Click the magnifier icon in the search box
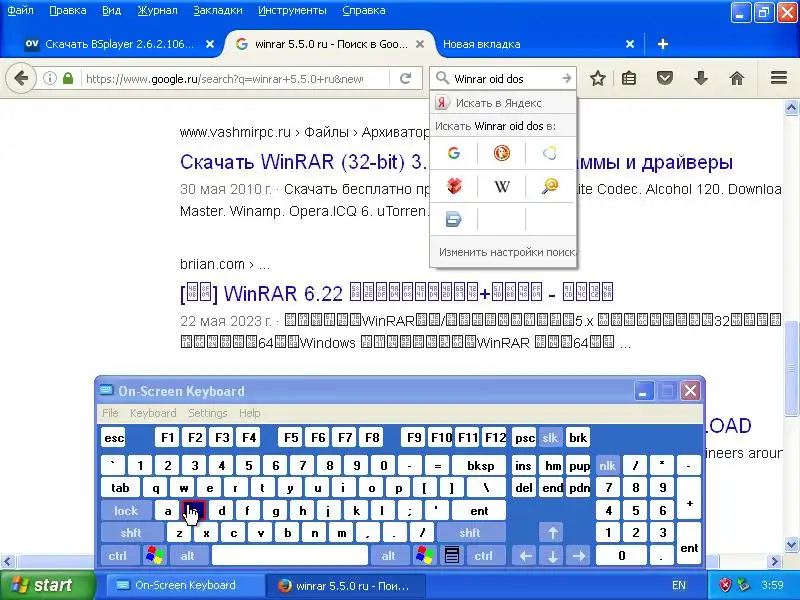The height and width of the screenshot is (600, 800). 442,78
